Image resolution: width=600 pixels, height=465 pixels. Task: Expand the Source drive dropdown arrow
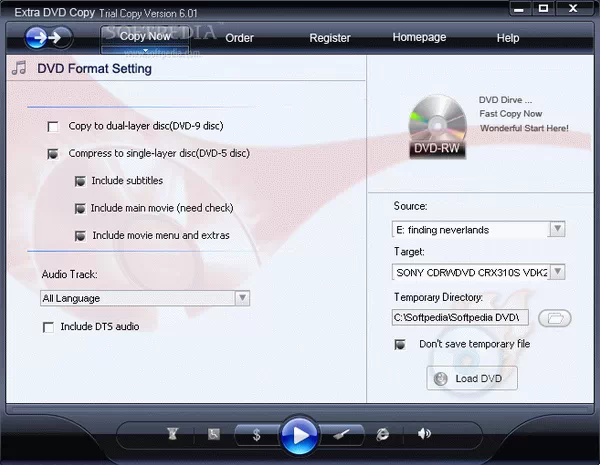point(558,229)
